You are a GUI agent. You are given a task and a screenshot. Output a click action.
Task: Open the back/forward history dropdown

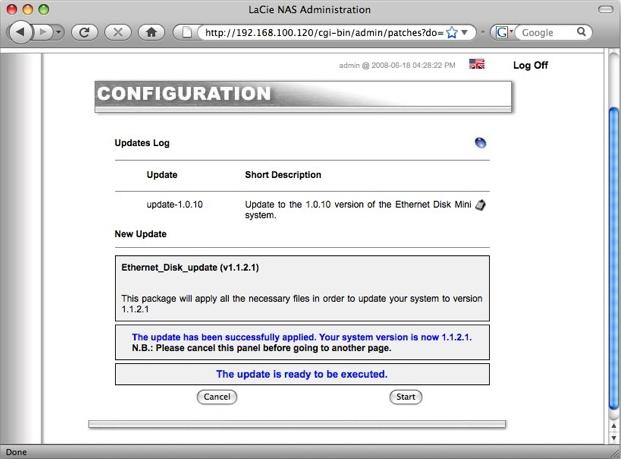[59, 32]
